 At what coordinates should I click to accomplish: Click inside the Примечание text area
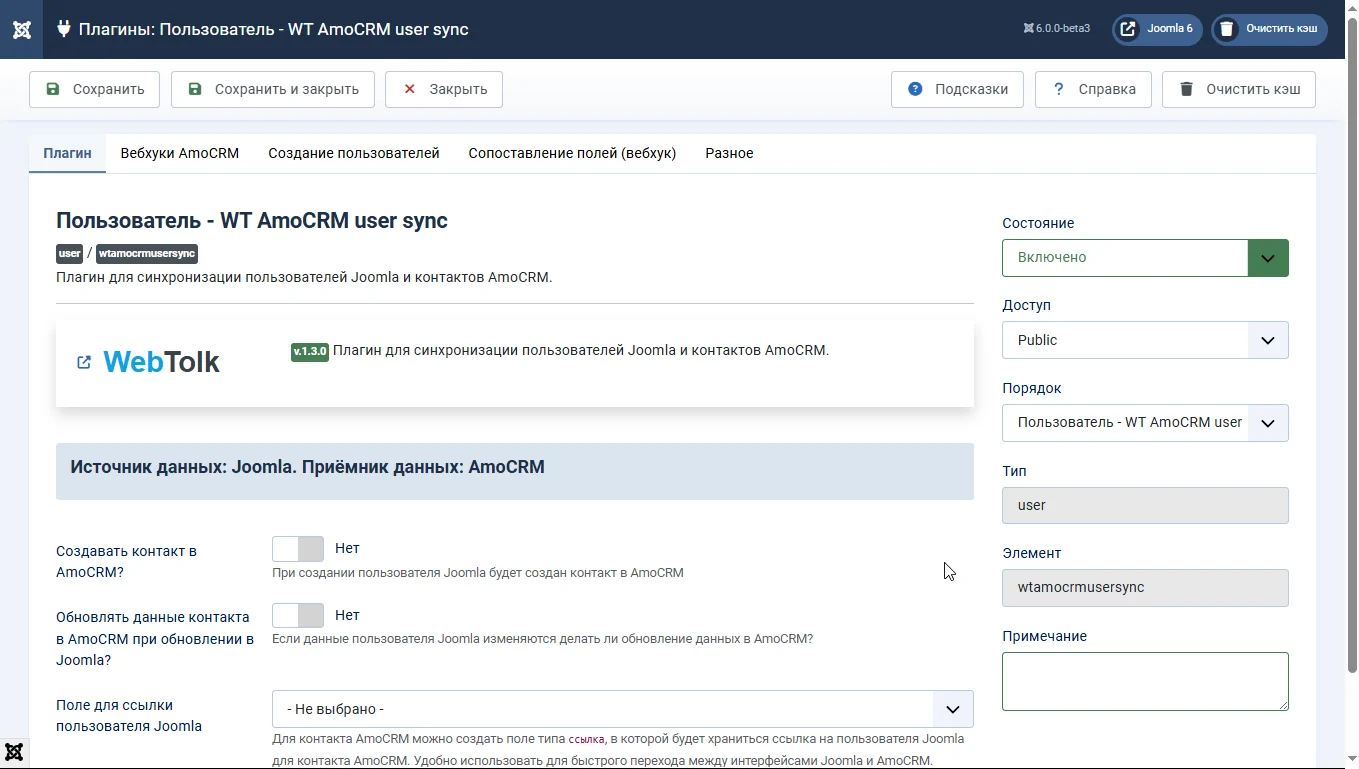tap(1144, 681)
